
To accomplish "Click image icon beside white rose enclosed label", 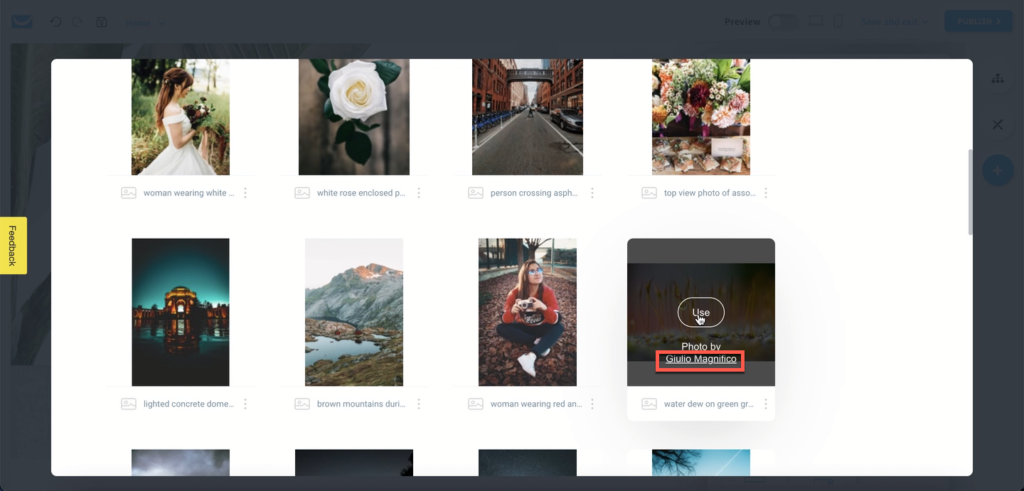I will [x=302, y=193].
